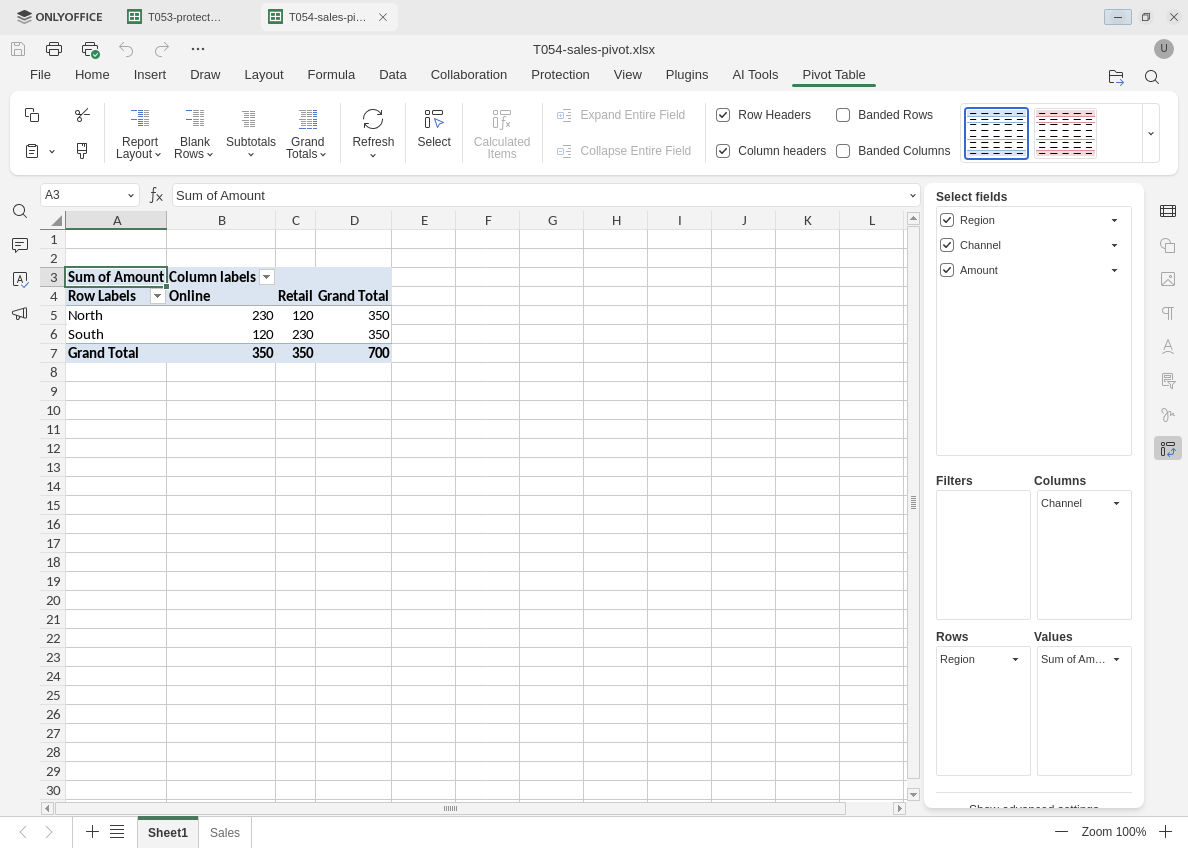Click the Zoom 100% label
Image resolution: width=1188 pixels, height=848 pixels.
click(1113, 831)
